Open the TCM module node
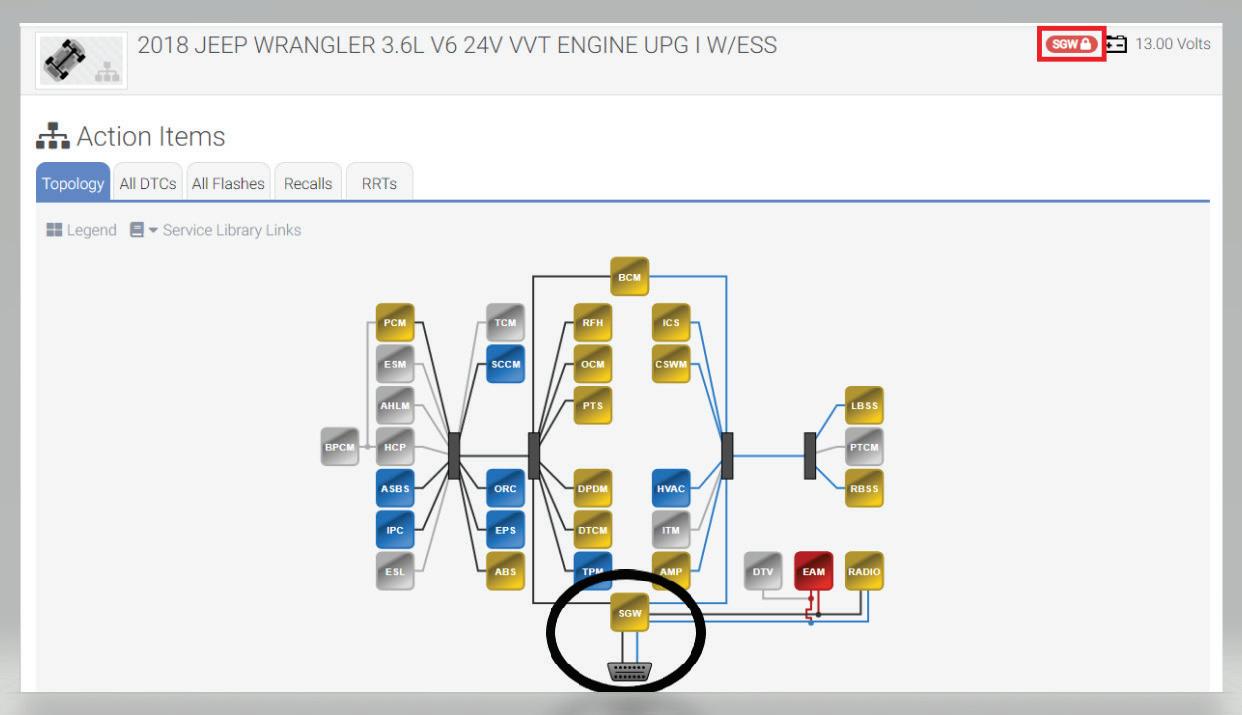The height and width of the screenshot is (715, 1242). click(x=505, y=323)
